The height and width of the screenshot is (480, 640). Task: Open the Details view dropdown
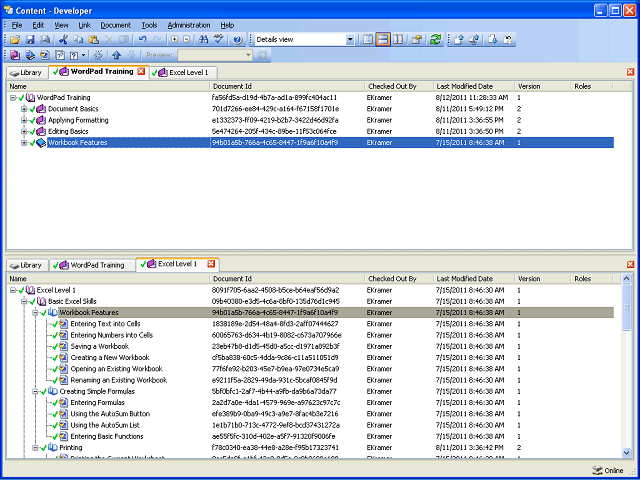[x=350, y=40]
